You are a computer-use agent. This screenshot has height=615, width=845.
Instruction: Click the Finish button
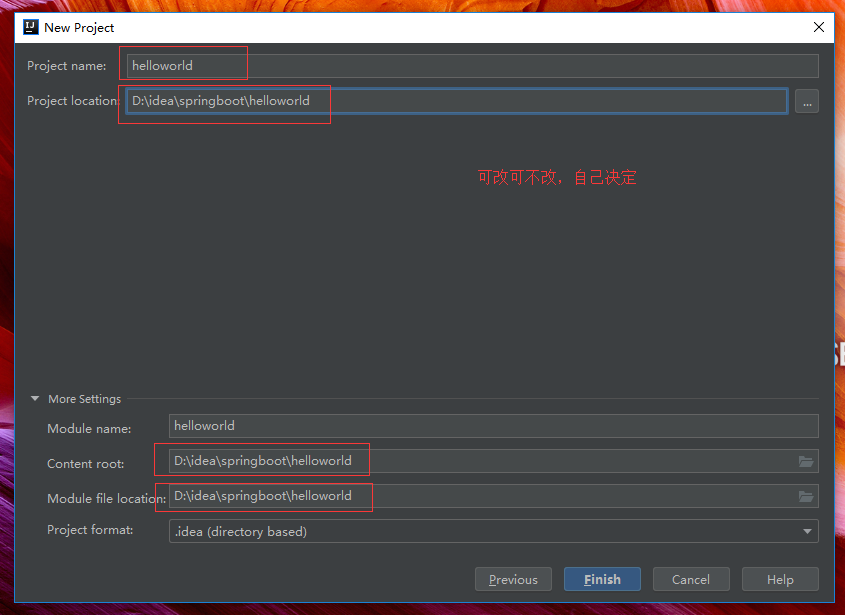[x=602, y=579]
